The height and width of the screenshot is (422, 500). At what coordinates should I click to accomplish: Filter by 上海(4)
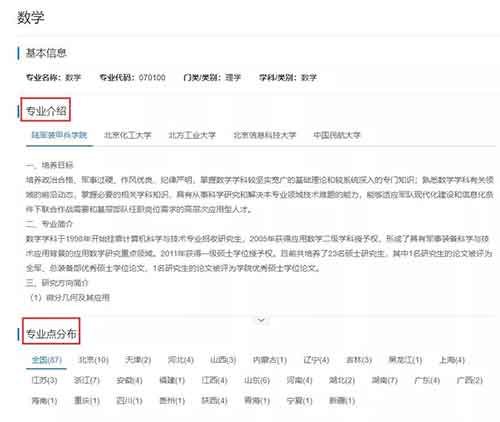pos(452,360)
